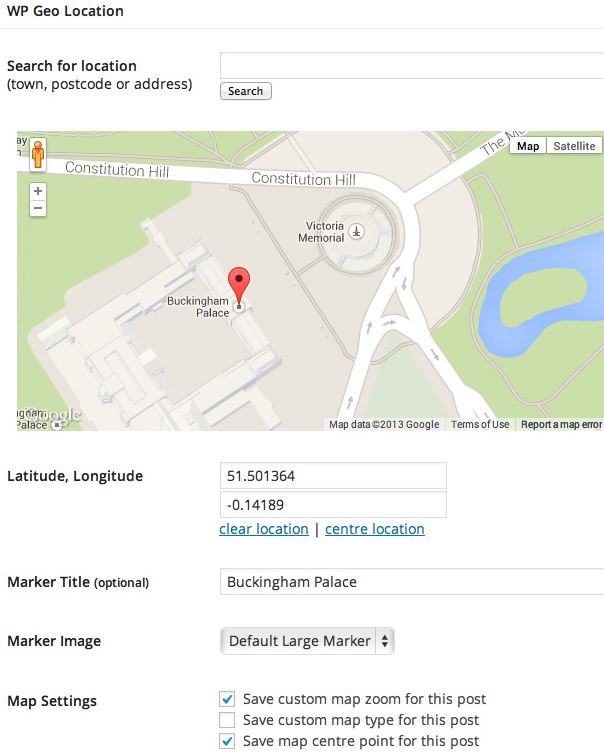Click the clear location link
The image size is (604, 756).
264,529
